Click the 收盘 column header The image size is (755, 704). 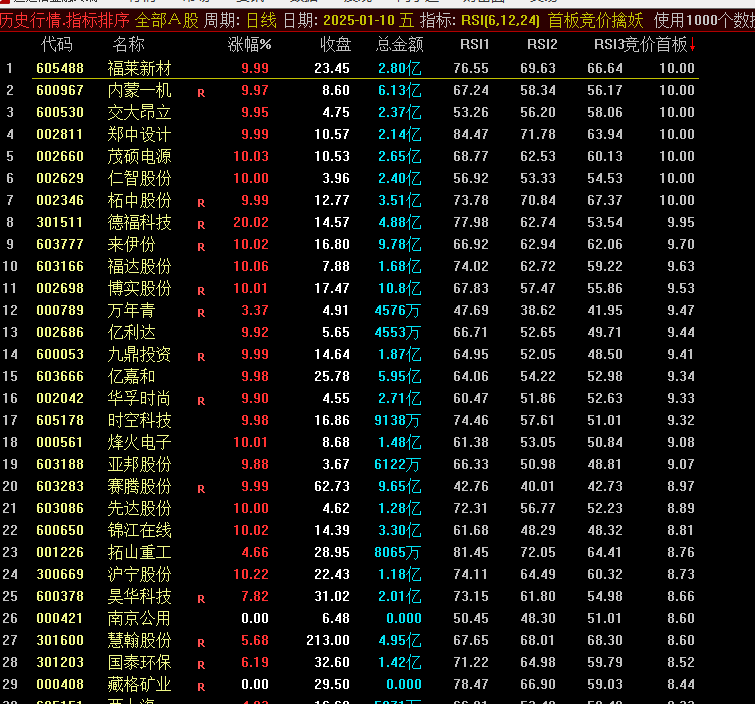335,44
